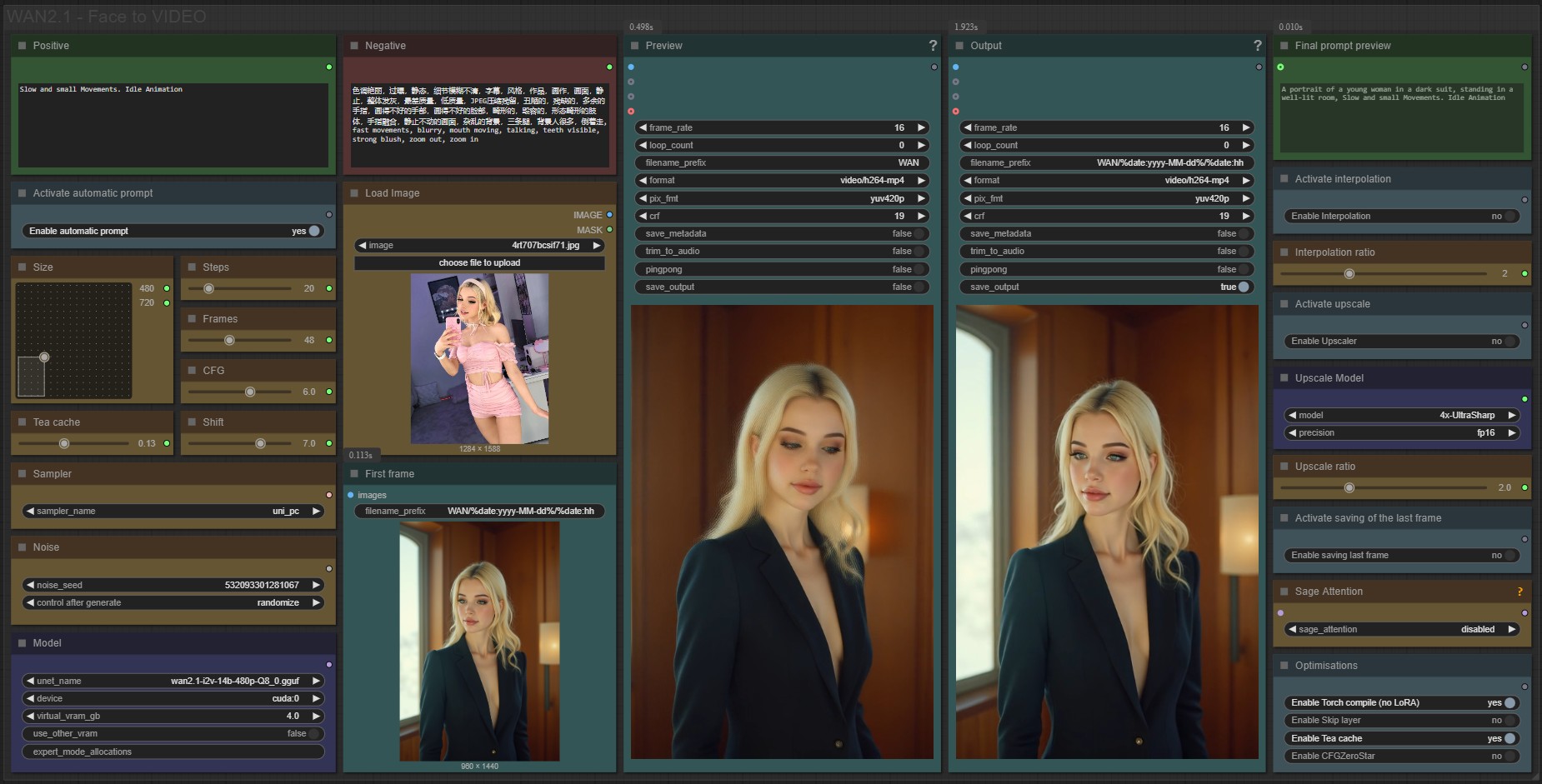Open the format dropdown in Preview node

point(782,181)
